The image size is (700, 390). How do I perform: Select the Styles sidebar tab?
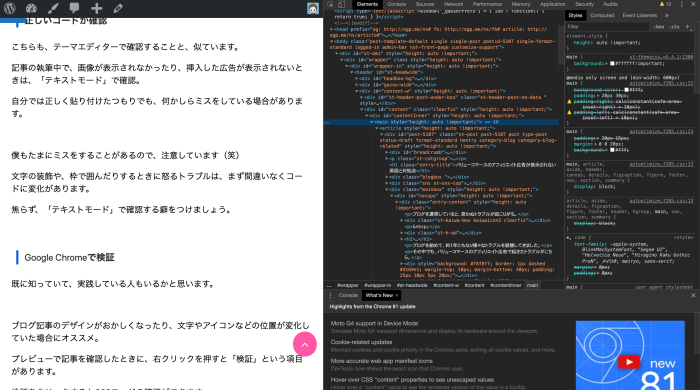[x=575, y=15]
